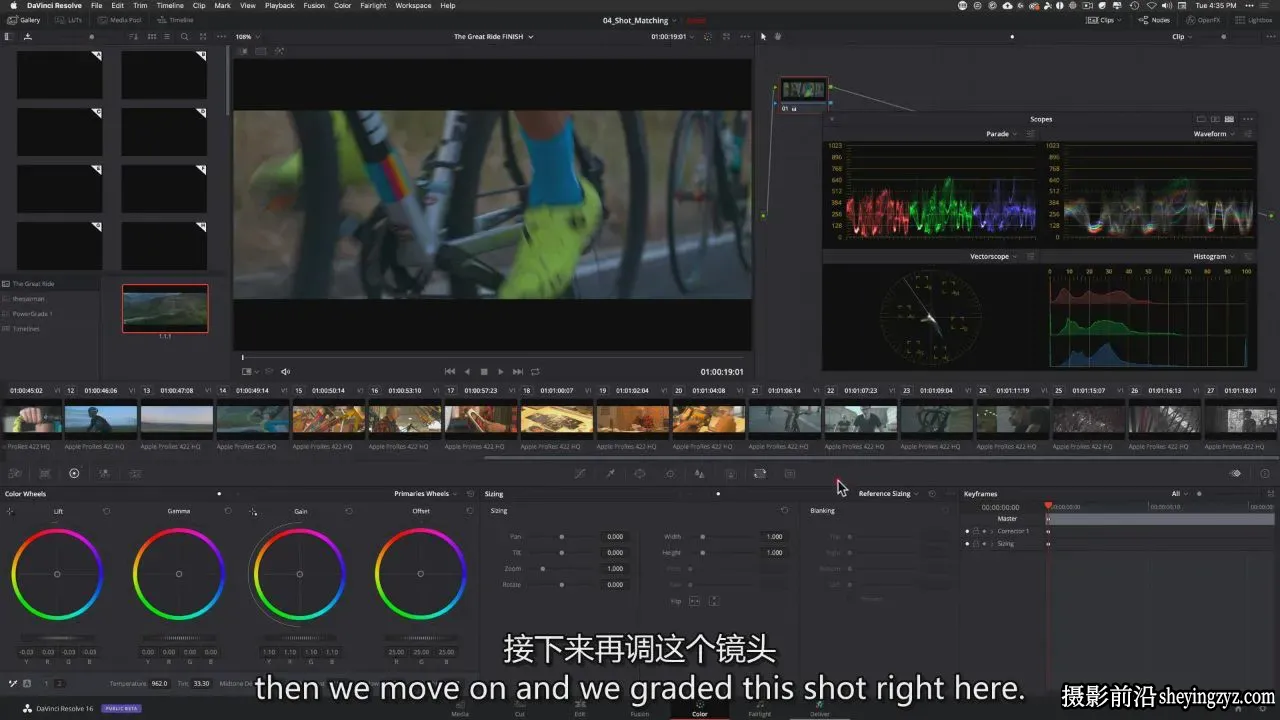The width and height of the screenshot is (1280, 720).
Task: Reset the Lift color wheel
Action: tap(106, 511)
